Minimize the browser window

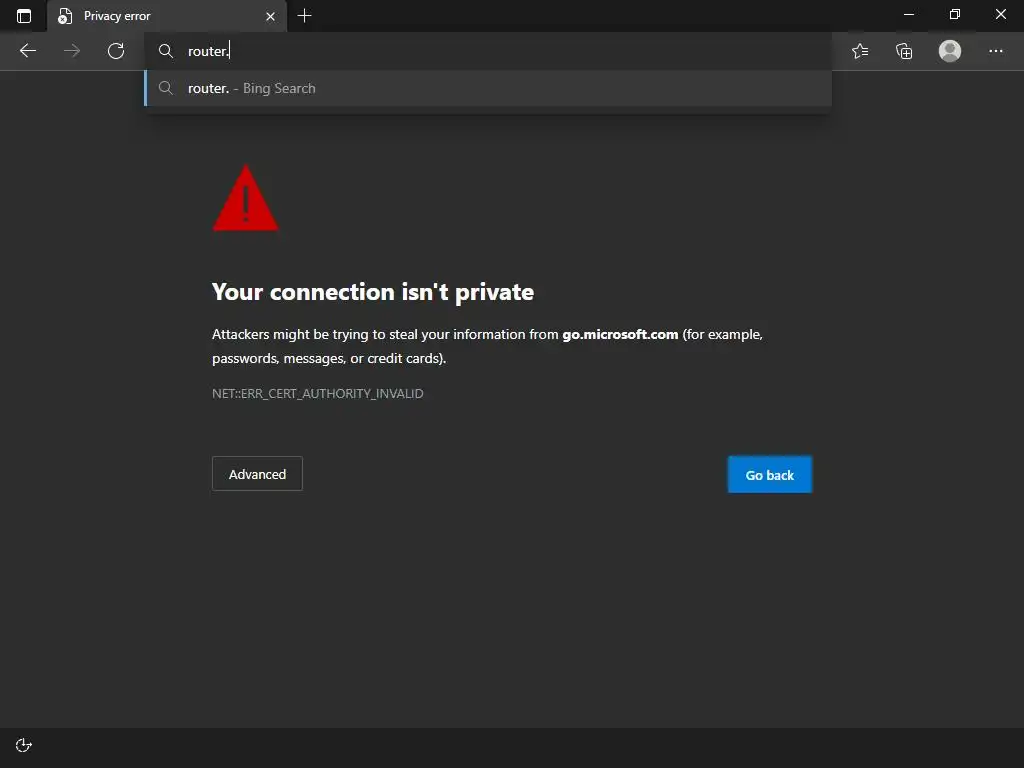pyautogui.click(x=909, y=14)
